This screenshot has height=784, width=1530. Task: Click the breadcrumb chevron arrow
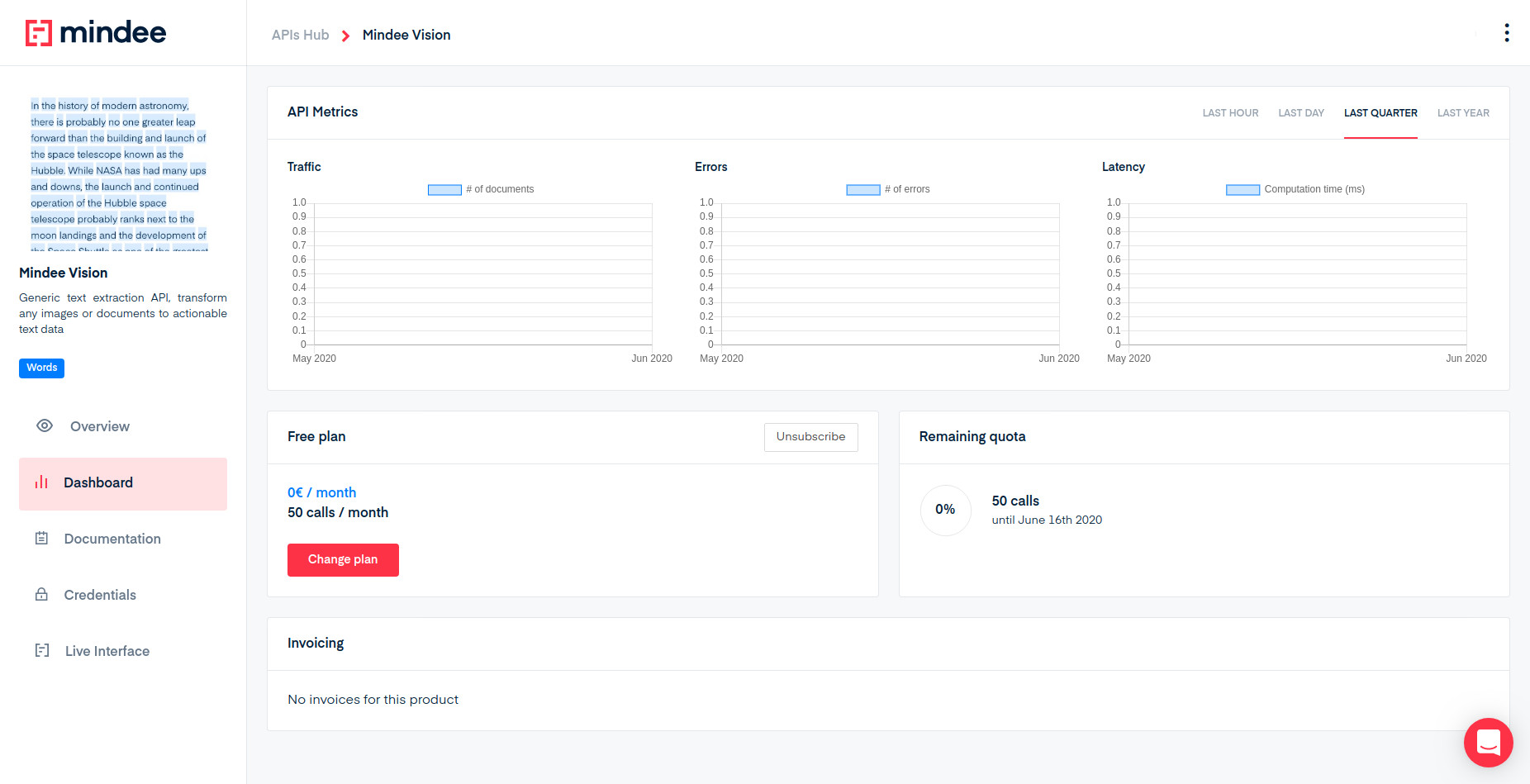pyautogui.click(x=345, y=36)
